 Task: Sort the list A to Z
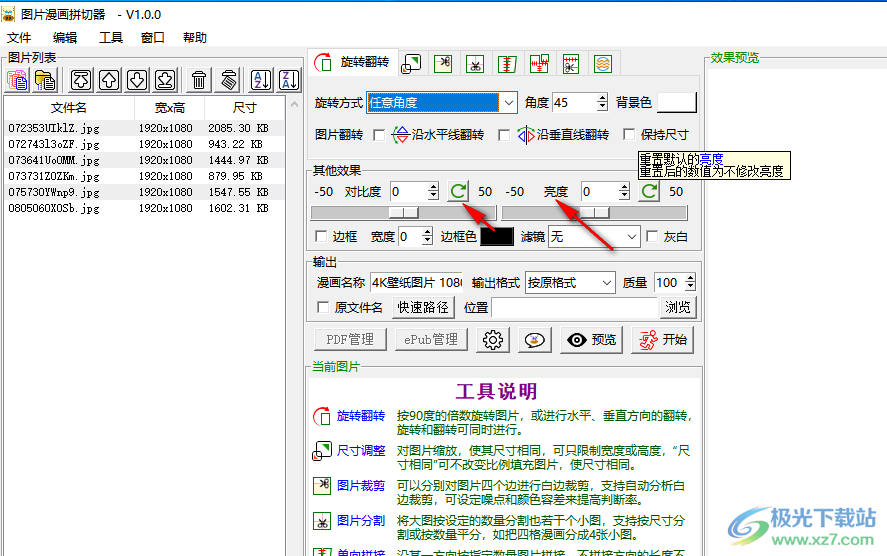coord(261,80)
